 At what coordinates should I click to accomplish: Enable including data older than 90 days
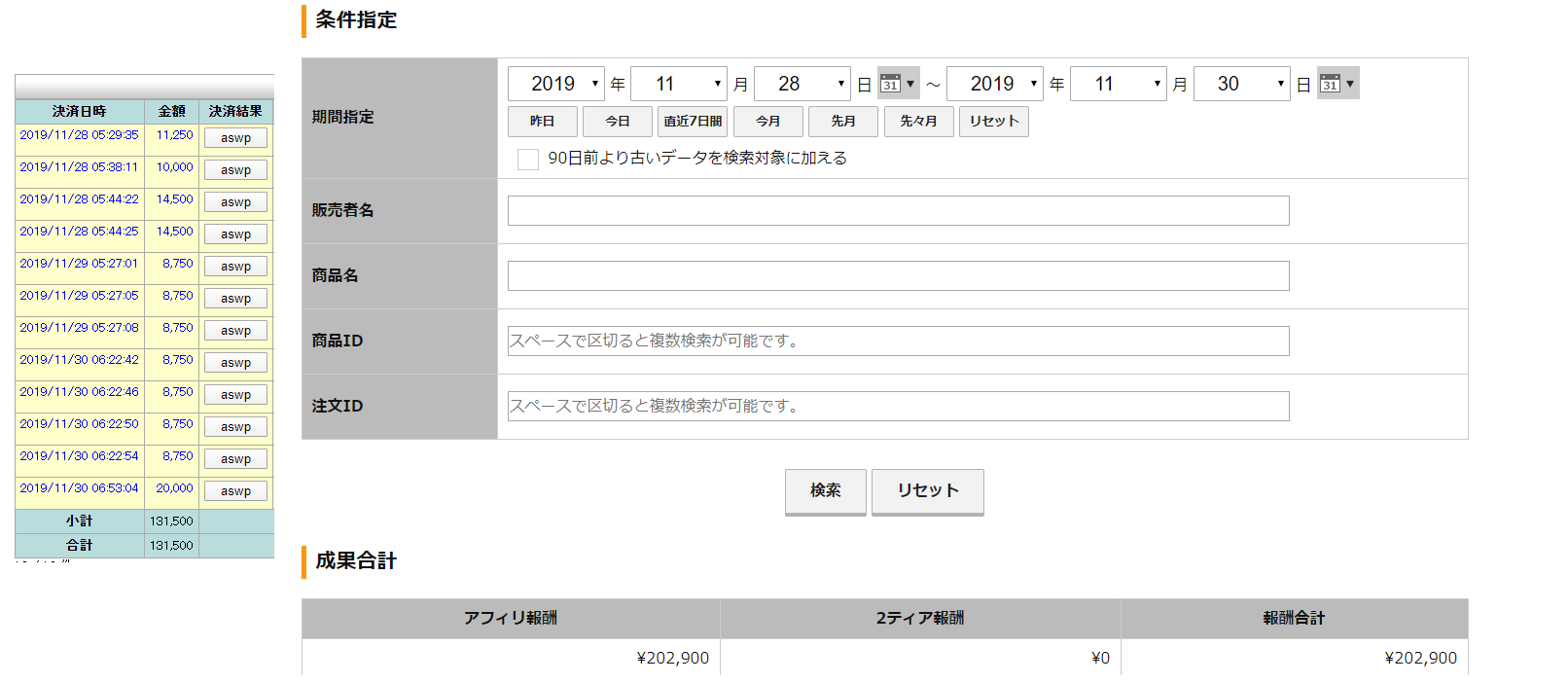point(528,159)
